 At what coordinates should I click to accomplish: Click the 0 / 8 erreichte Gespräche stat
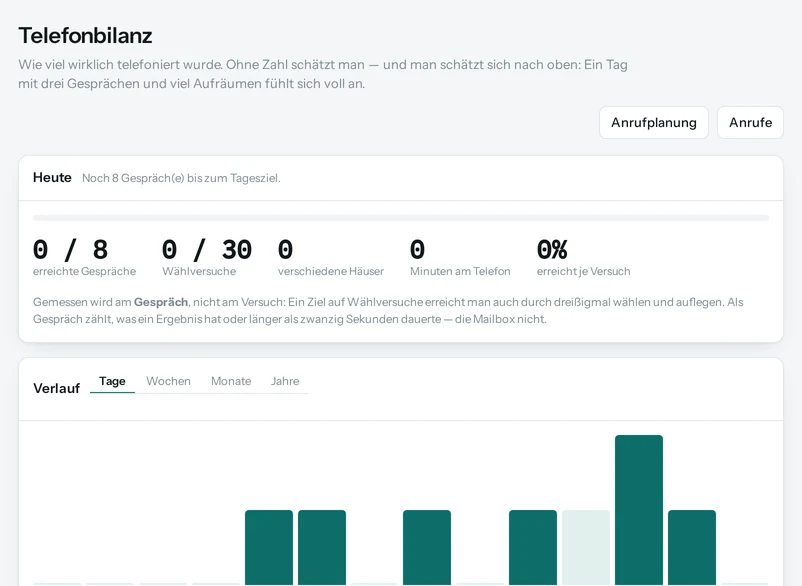pos(84,258)
